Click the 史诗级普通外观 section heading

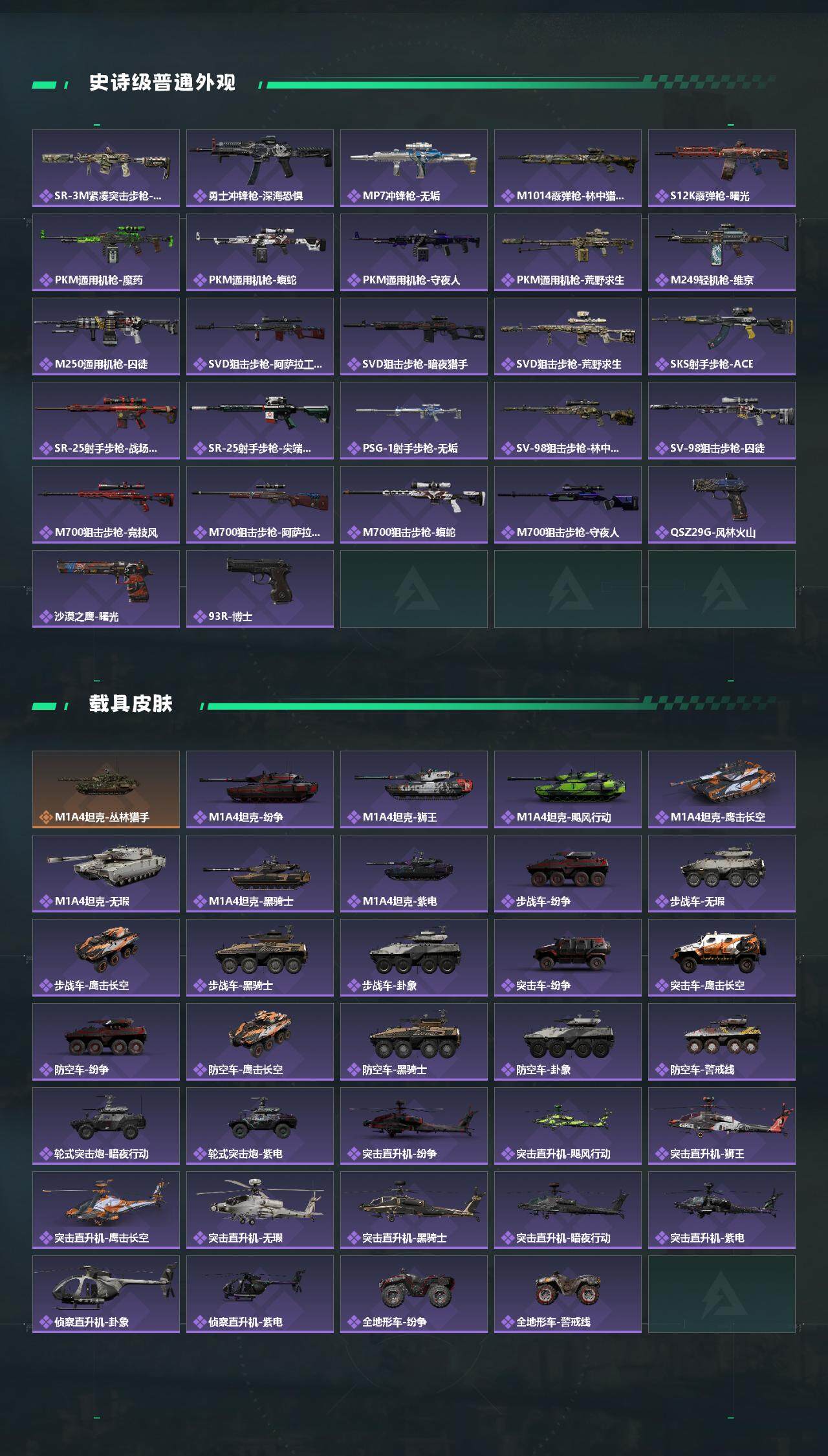(x=162, y=83)
